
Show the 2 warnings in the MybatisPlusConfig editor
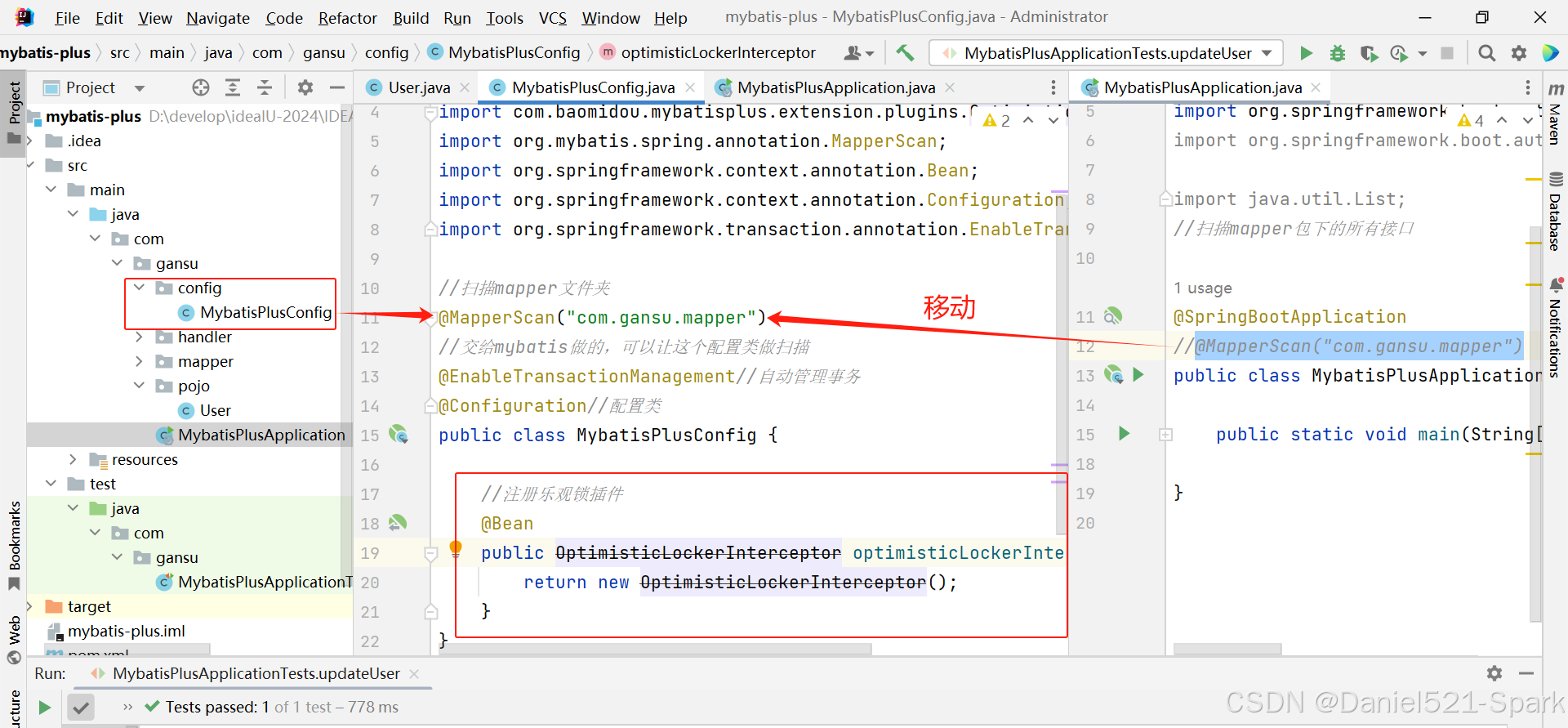coord(997,121)
